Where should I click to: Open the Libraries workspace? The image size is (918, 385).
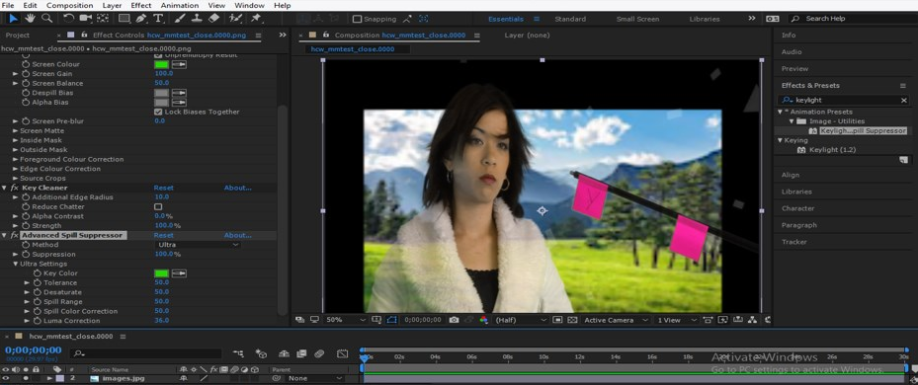click(704, 19)
